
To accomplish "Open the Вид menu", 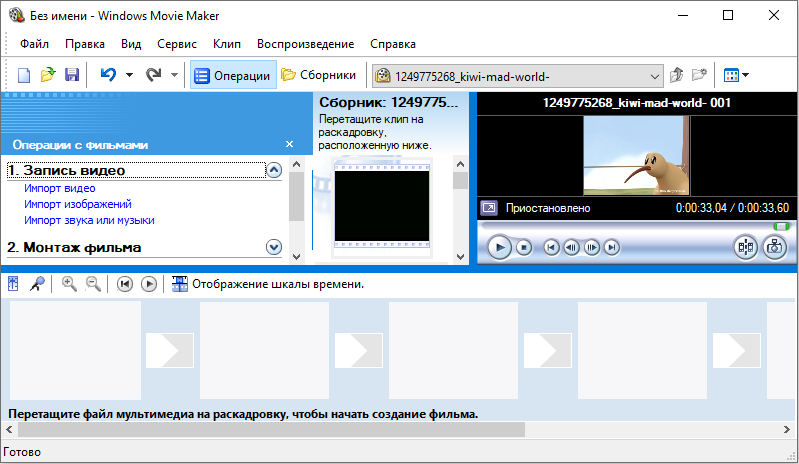I will tap(131, 44).
